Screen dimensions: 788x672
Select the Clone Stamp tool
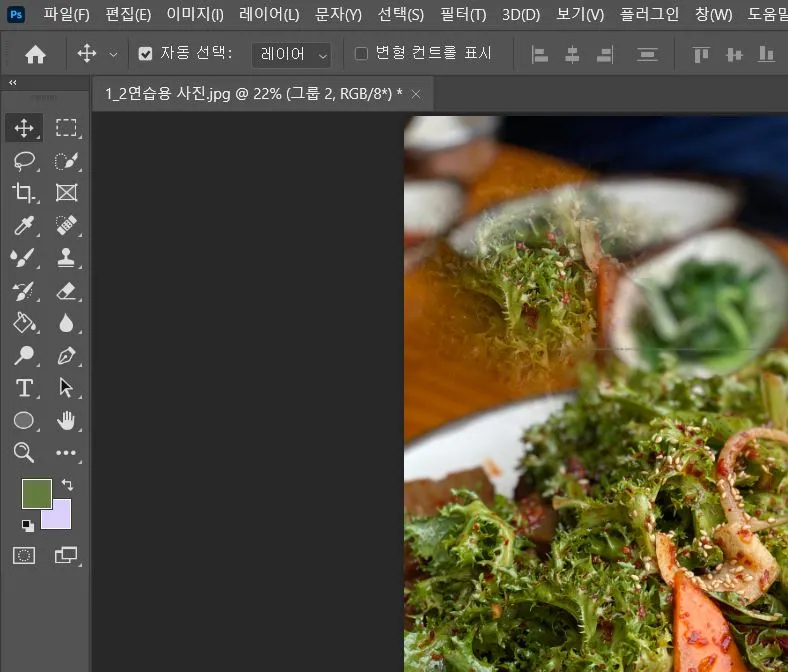pos(66,258)
